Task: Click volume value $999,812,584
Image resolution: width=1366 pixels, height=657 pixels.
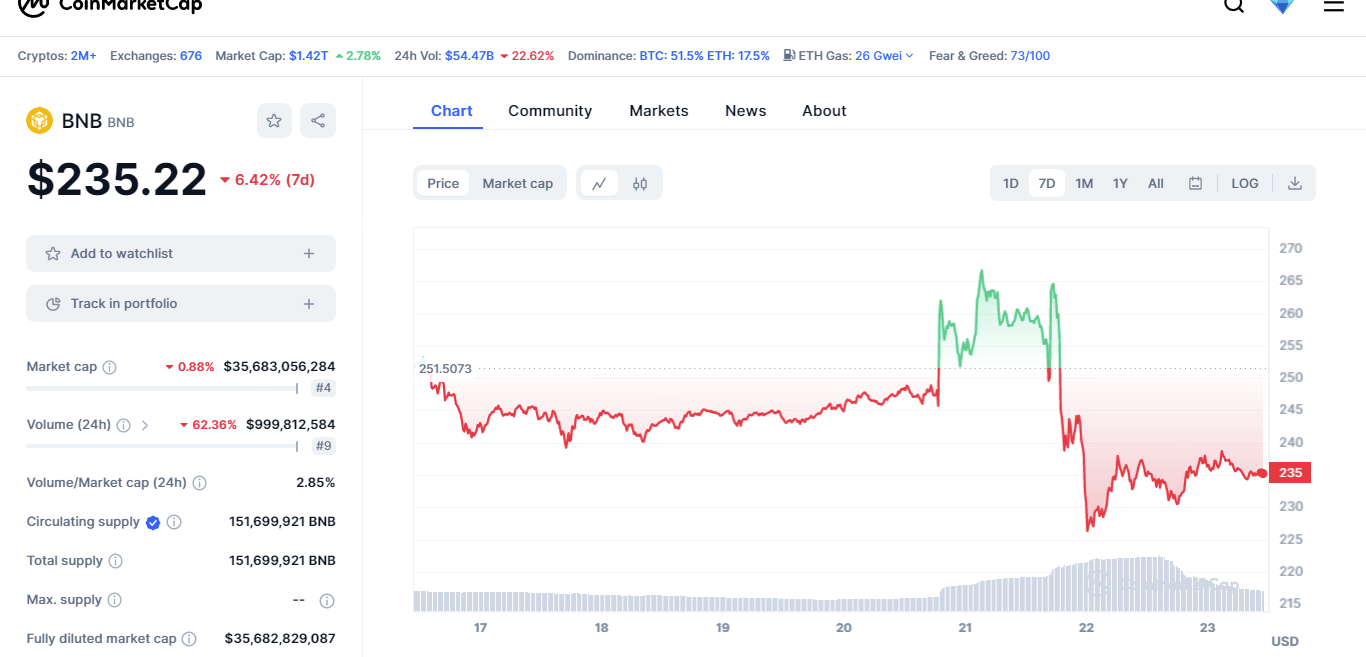Action: tap(291, 425)
